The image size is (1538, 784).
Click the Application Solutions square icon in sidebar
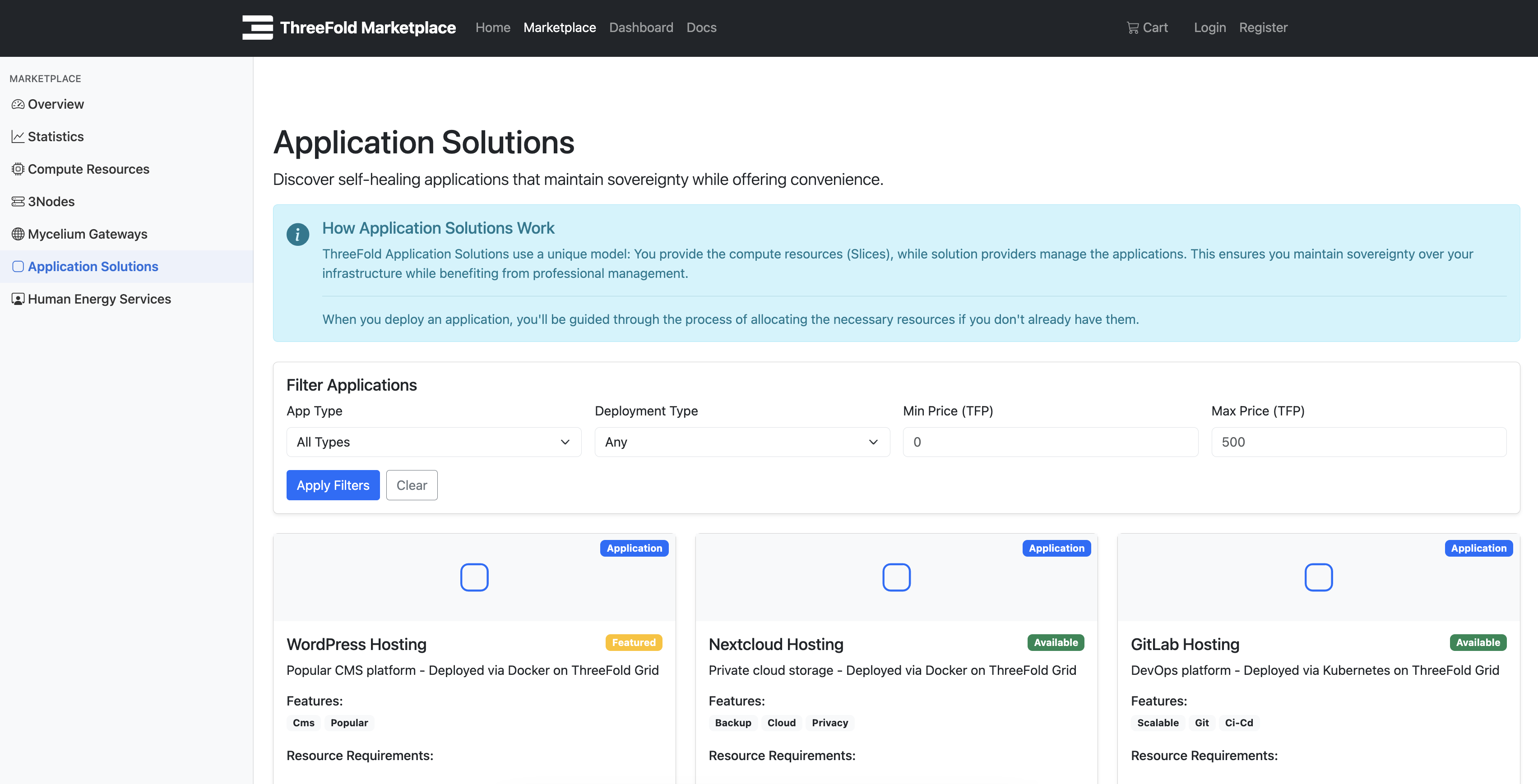(18, 267)
